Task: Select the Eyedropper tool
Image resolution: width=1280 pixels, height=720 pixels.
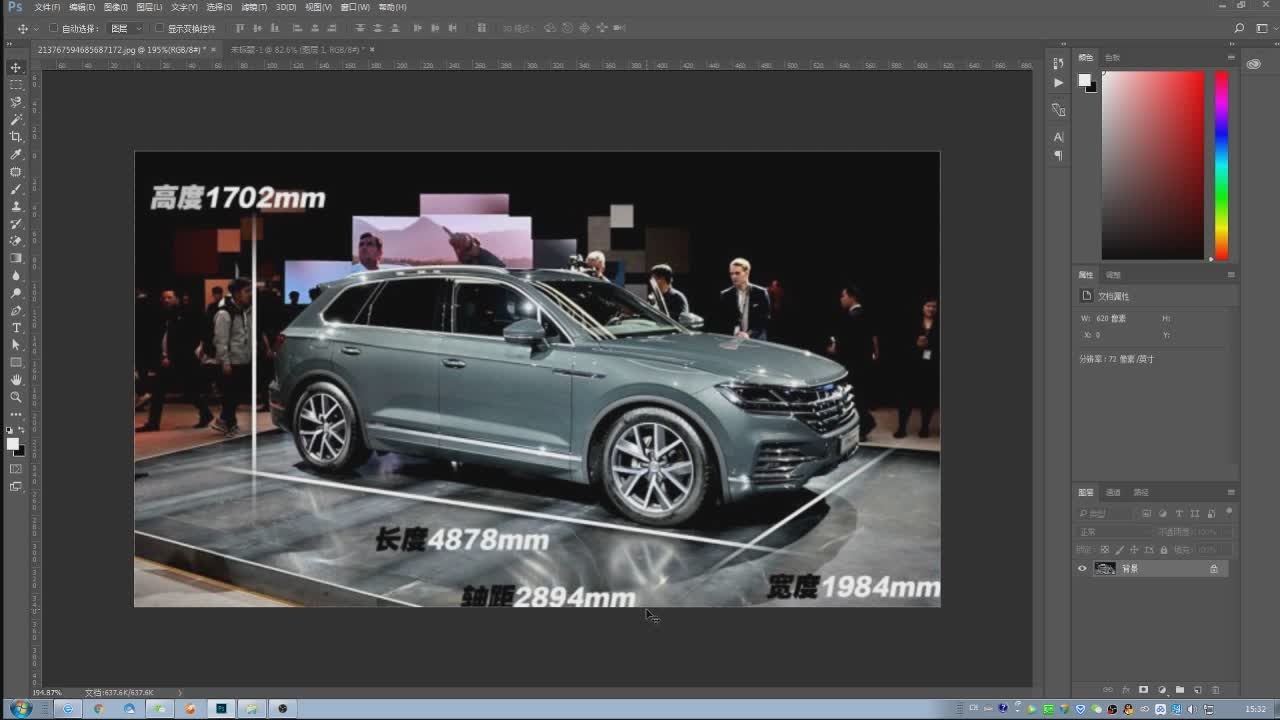Action: point(16,154)
